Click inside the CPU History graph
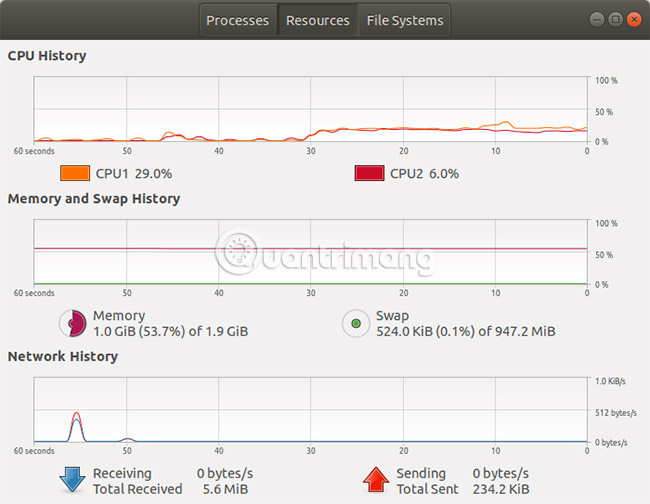This screenshot has width=650, height=504. pos(310,109)
